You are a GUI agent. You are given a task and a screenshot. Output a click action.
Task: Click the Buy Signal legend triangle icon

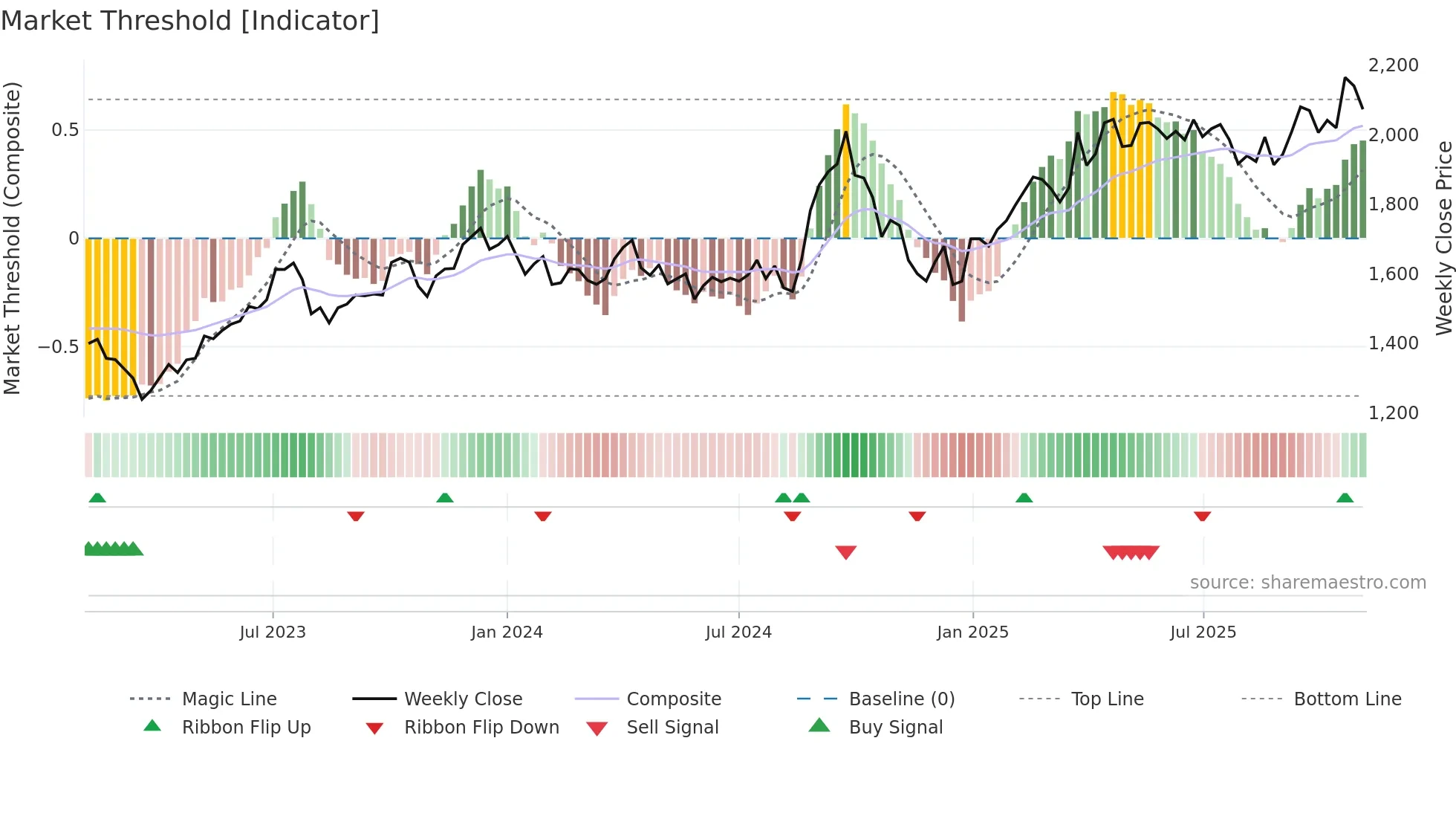tap(819, 725)
